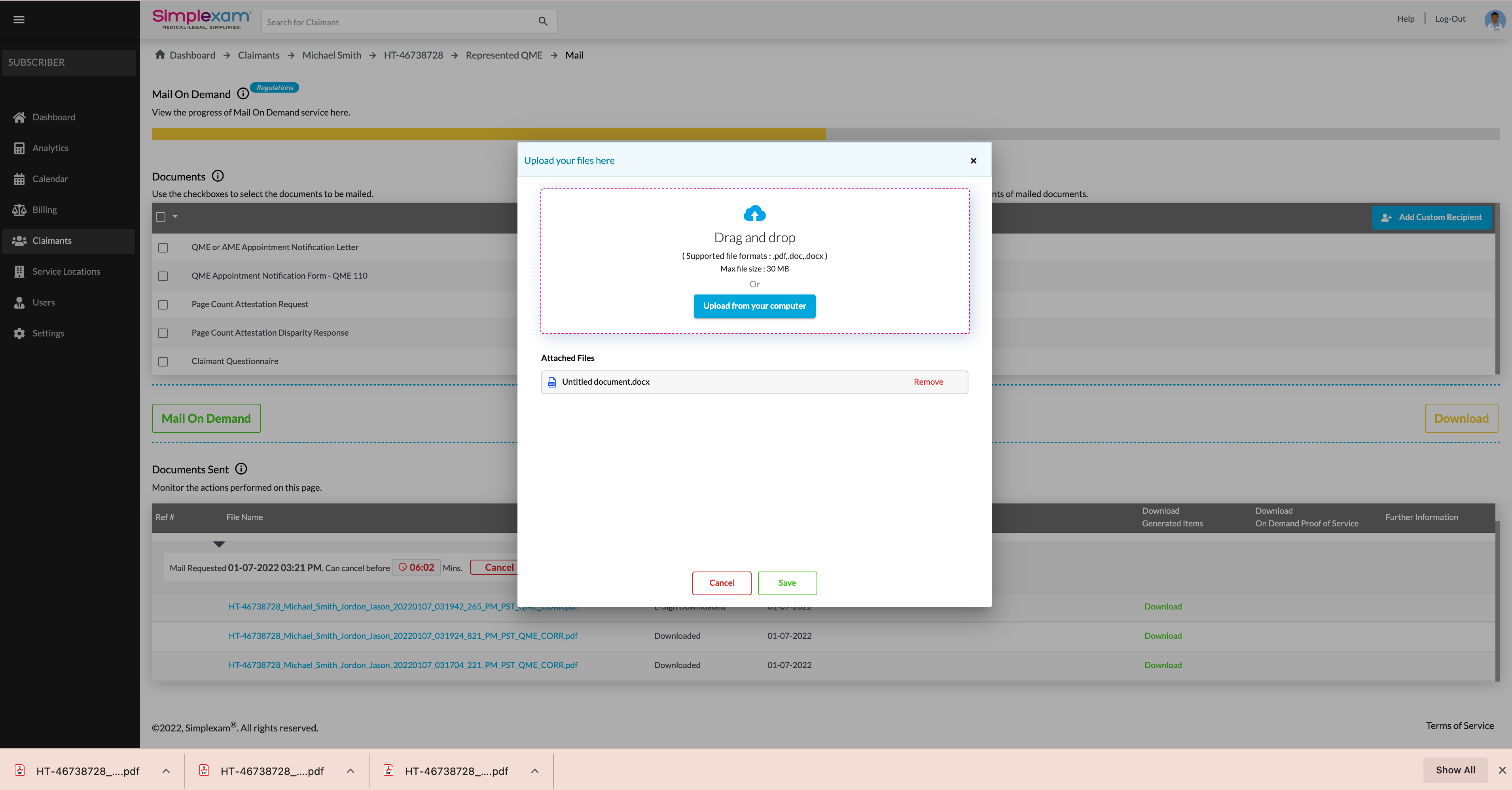Click the hamburger menu icon

pos(19,19)
